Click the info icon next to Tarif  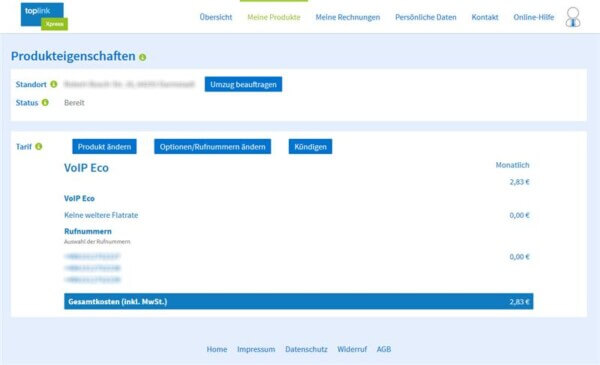39,147
